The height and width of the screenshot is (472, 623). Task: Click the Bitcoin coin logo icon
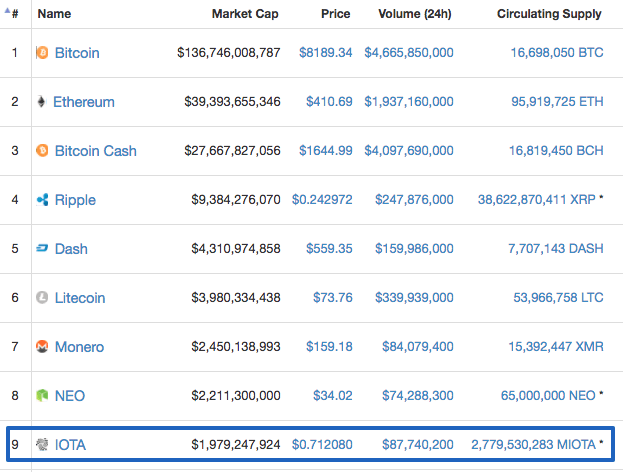[x=42, y=52]
